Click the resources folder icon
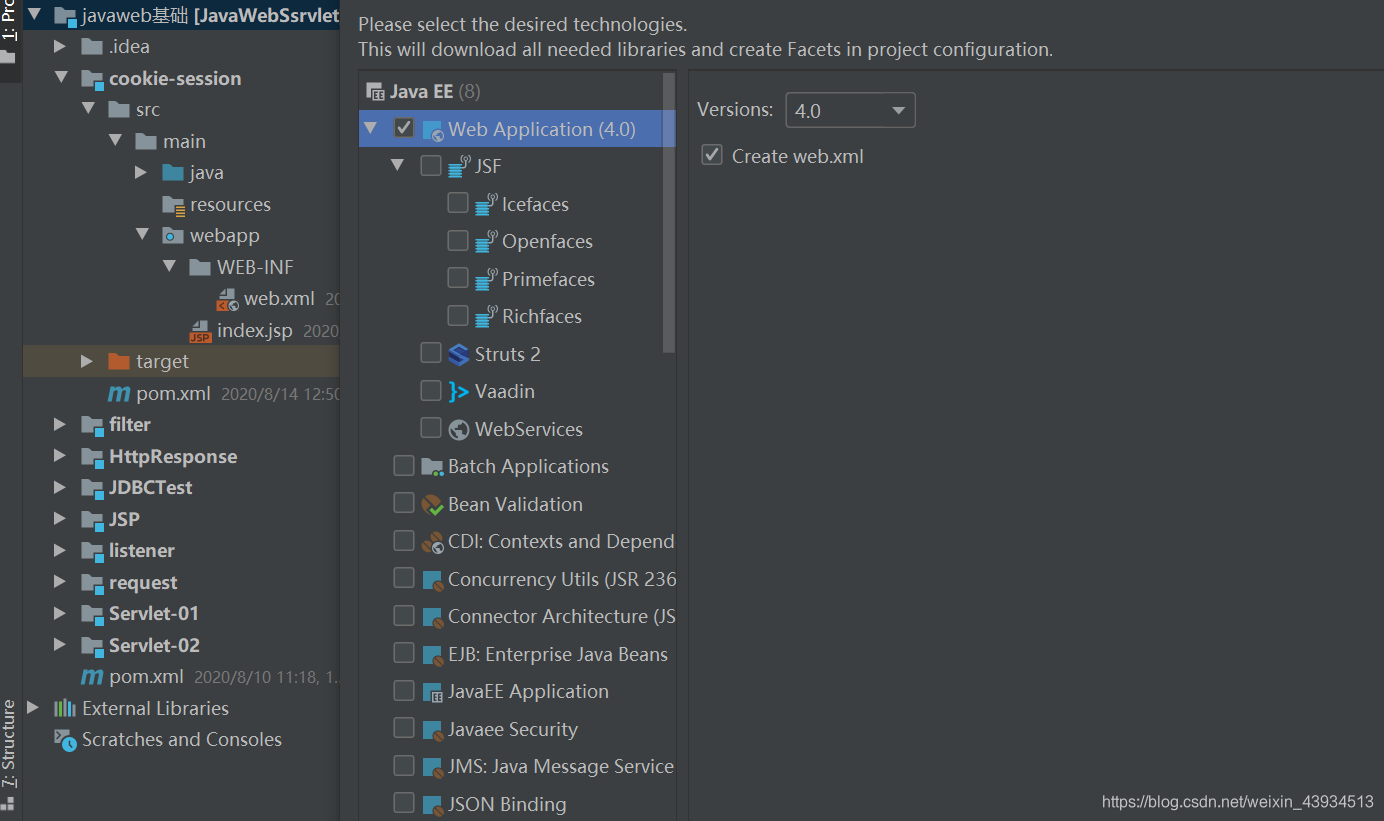The width and height of the screenshot is (1384, 821). coord(173,205)
